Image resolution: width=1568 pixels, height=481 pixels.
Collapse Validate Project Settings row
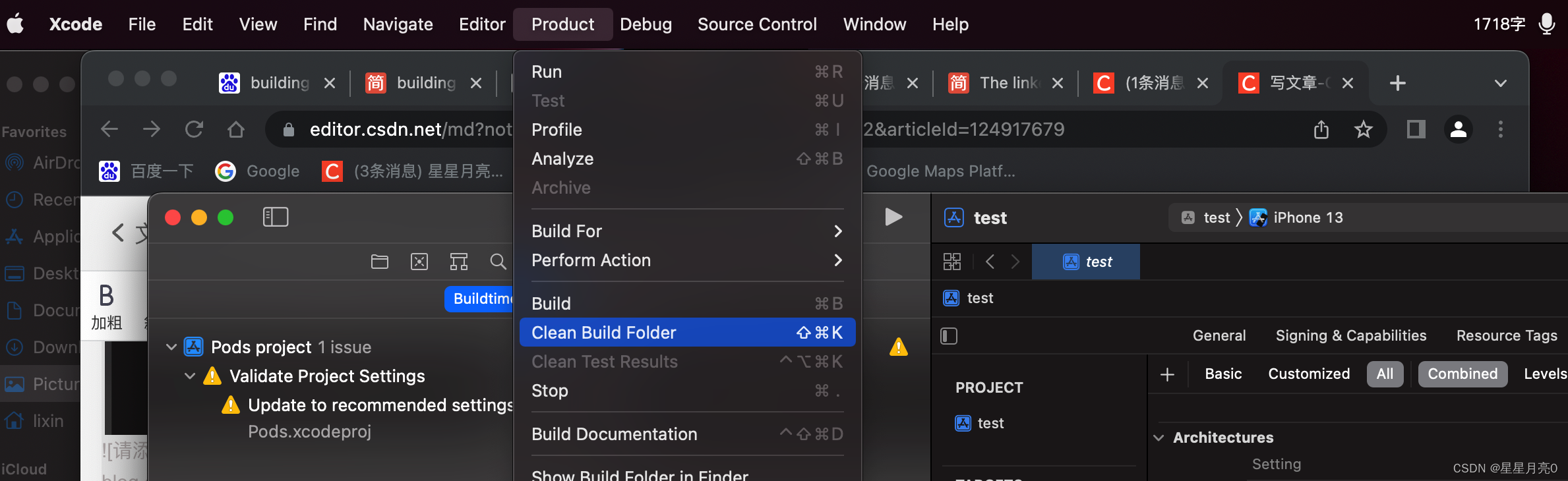[x=189, y=376]
